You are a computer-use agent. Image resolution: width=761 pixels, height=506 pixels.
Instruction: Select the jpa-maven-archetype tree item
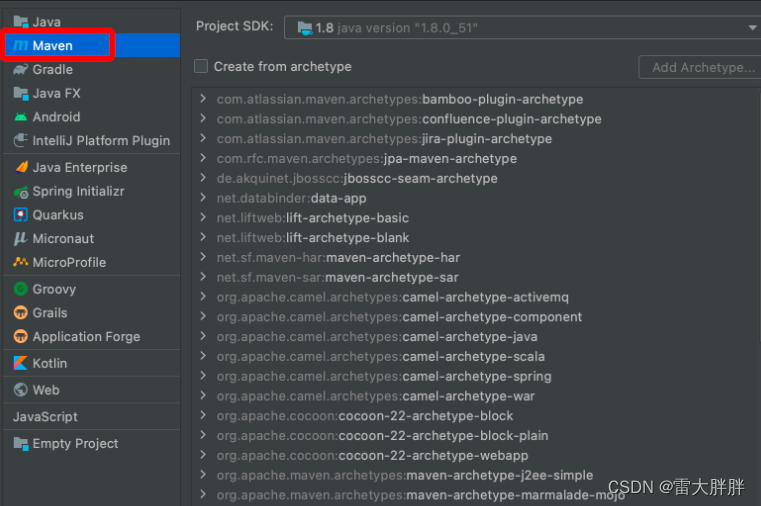[367, 159]
